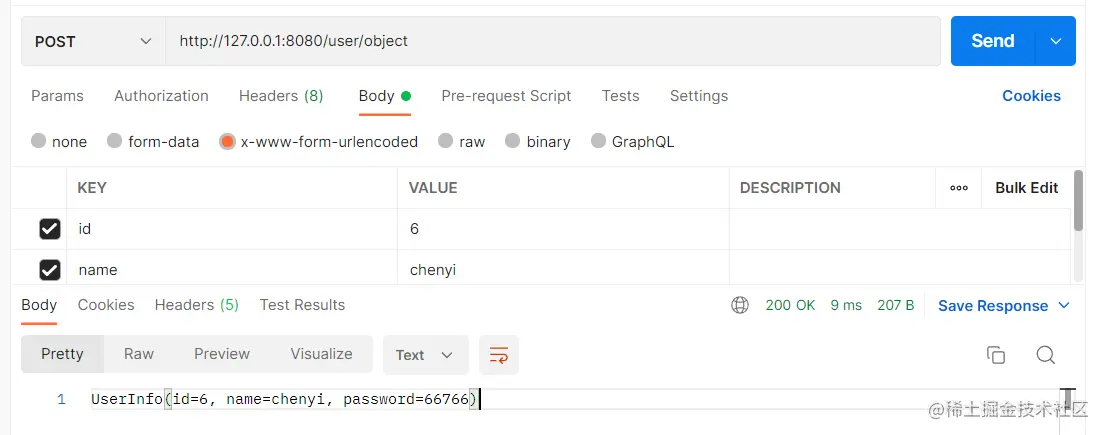Select the form-data radio option
Image resolution: width=1104 pixels, height=435 pixels.
coord(114,141)
